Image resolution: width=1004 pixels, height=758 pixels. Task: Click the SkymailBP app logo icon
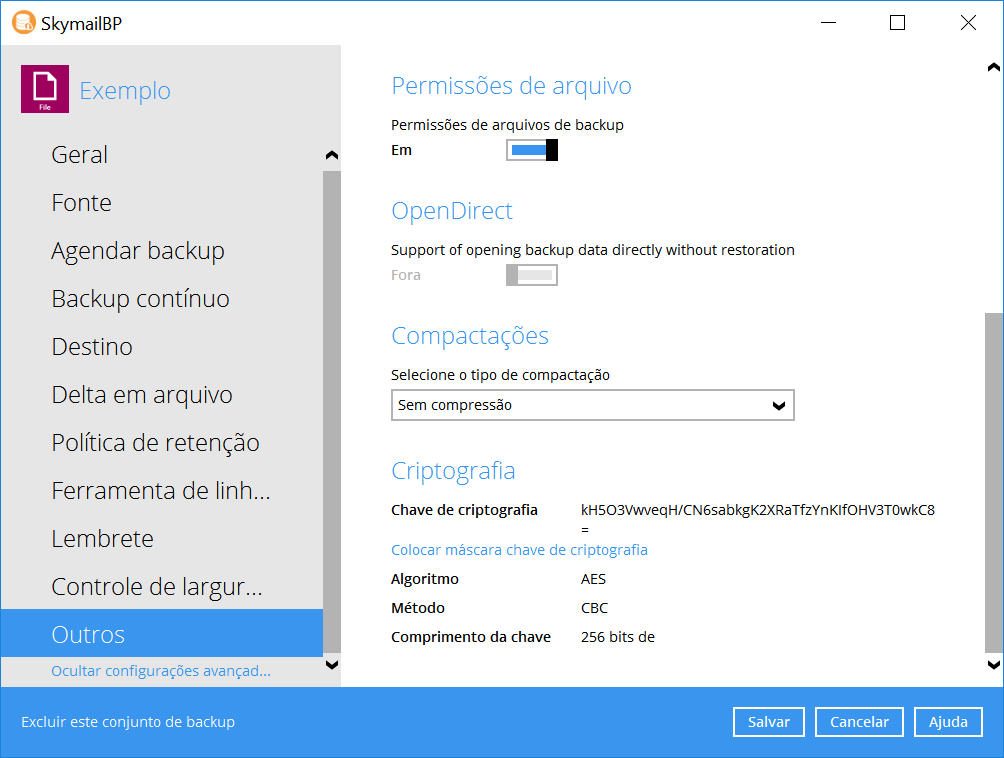[23, 23]
